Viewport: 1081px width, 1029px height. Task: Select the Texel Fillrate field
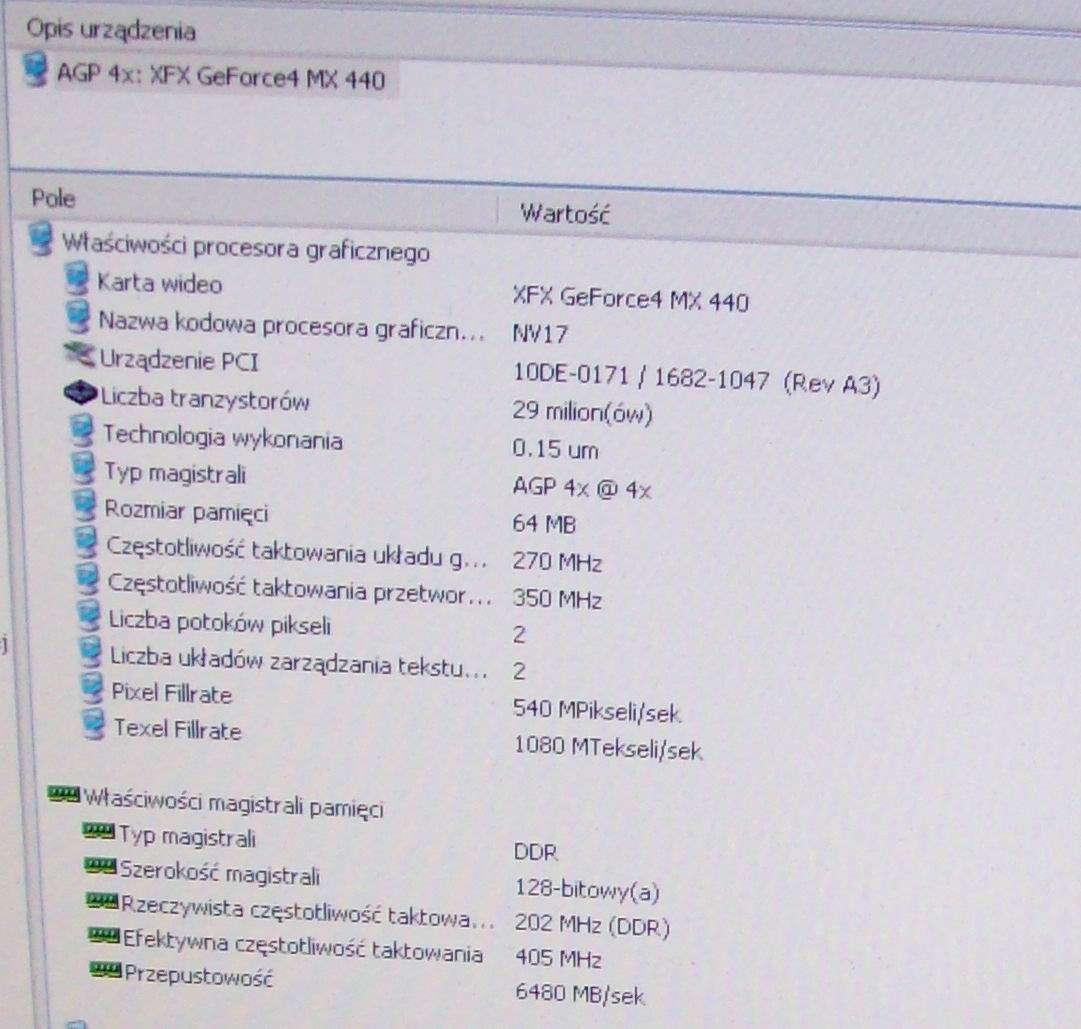click(x=177, y=729)
